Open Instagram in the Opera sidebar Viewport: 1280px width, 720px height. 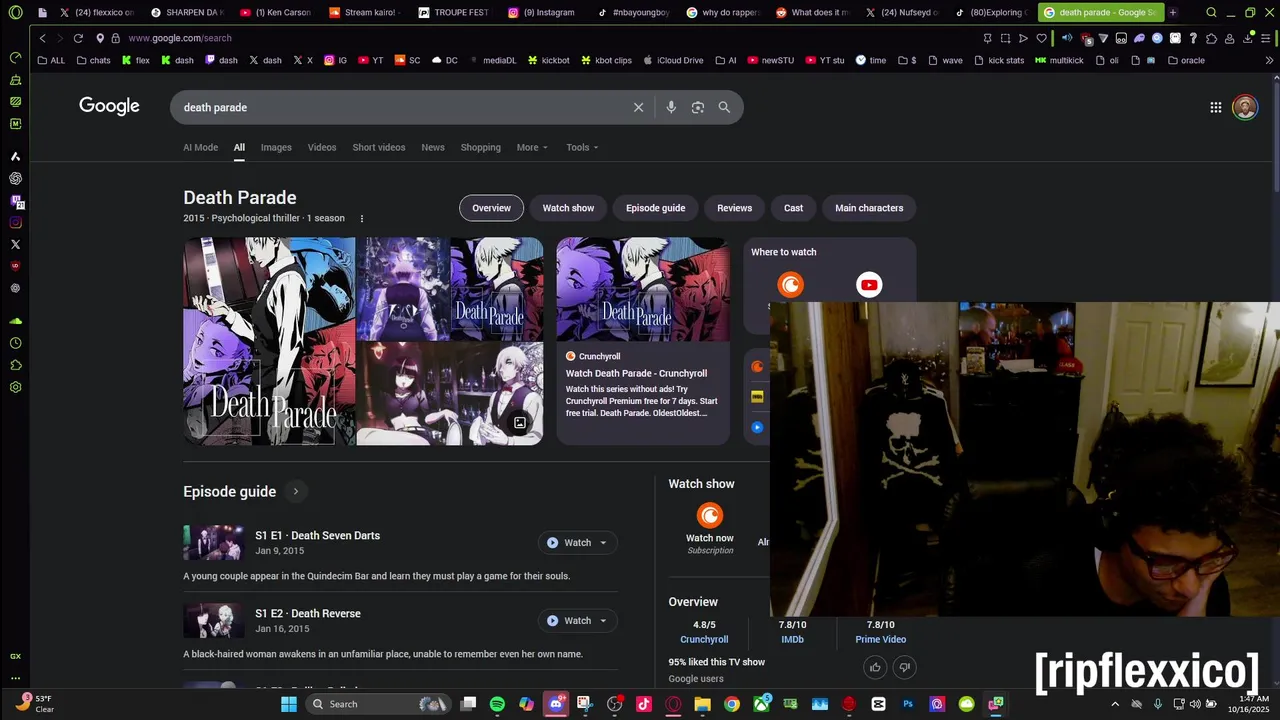point(15,222)
